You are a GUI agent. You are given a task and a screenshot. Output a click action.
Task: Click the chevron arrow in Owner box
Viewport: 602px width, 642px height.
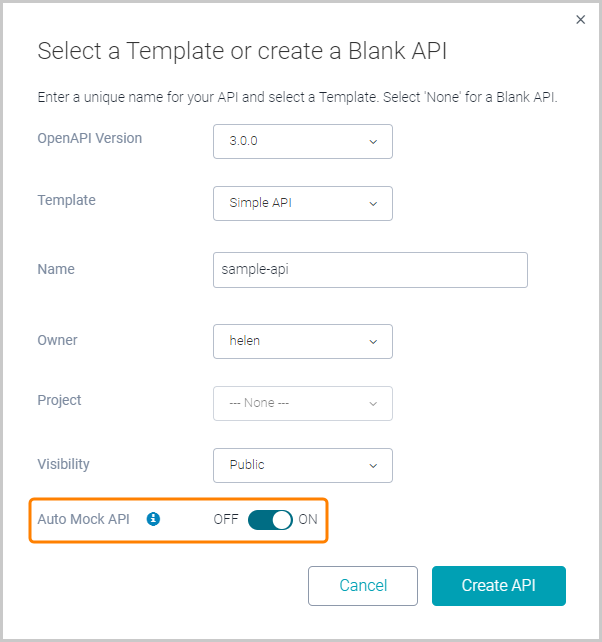373,342
